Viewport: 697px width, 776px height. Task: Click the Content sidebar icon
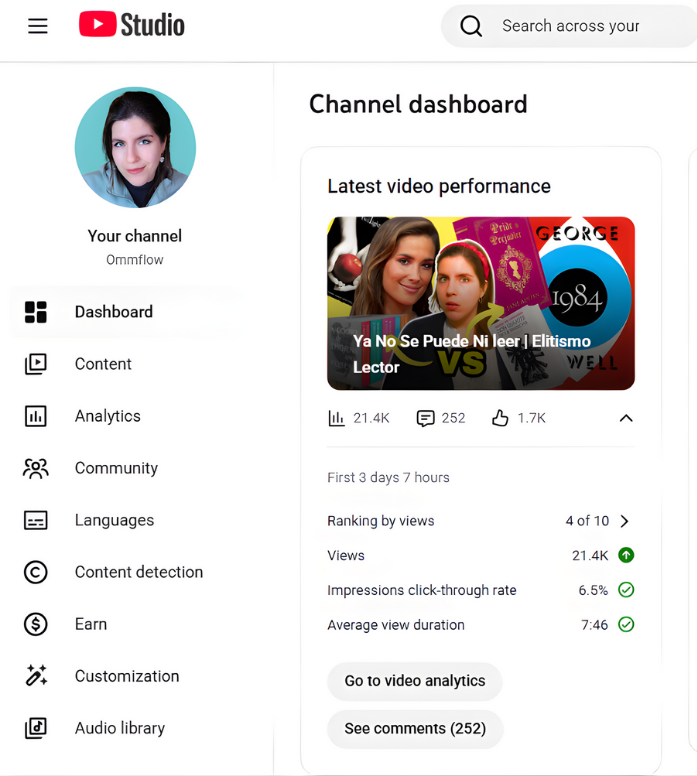(36, 364)
